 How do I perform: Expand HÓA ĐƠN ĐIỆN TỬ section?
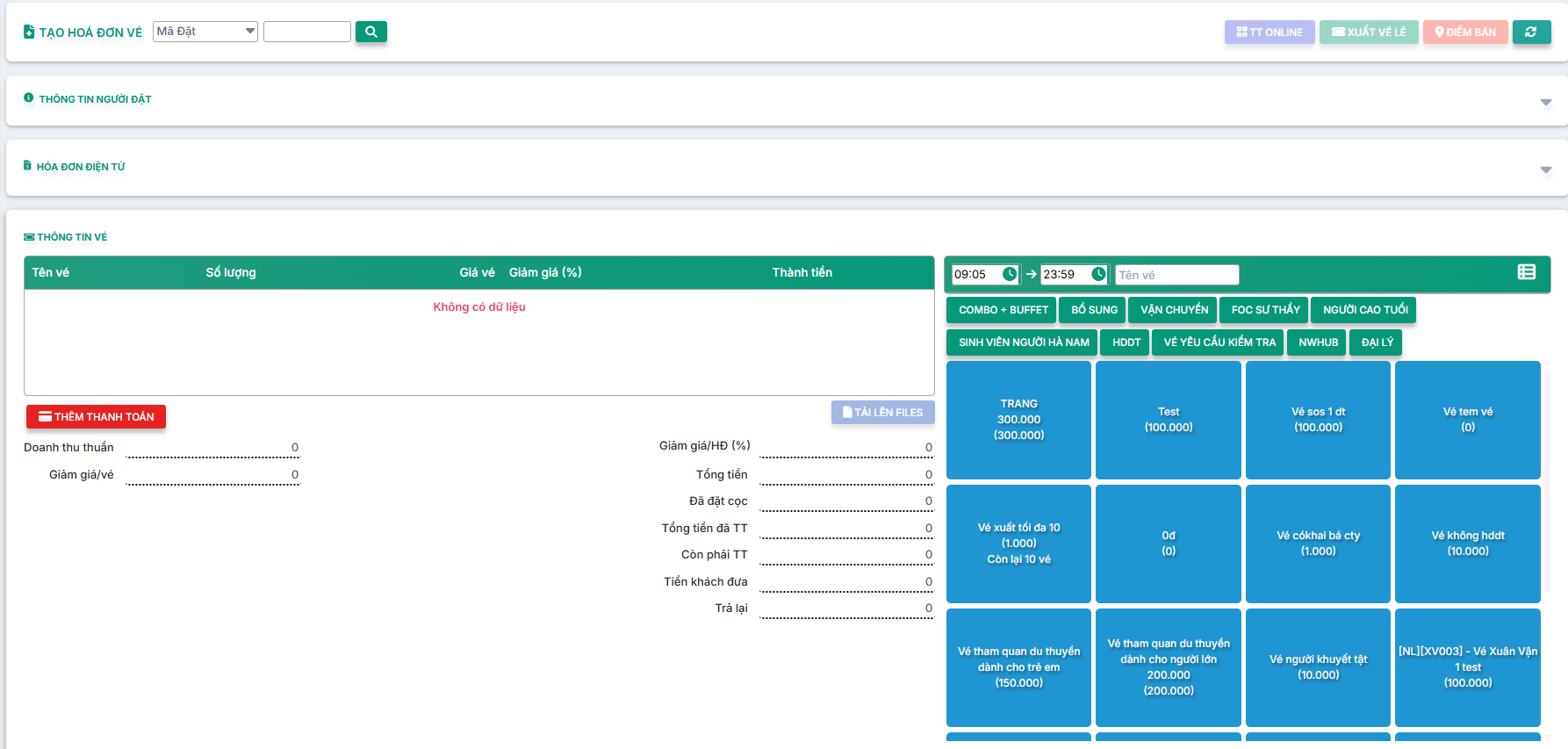point(1545,169)
